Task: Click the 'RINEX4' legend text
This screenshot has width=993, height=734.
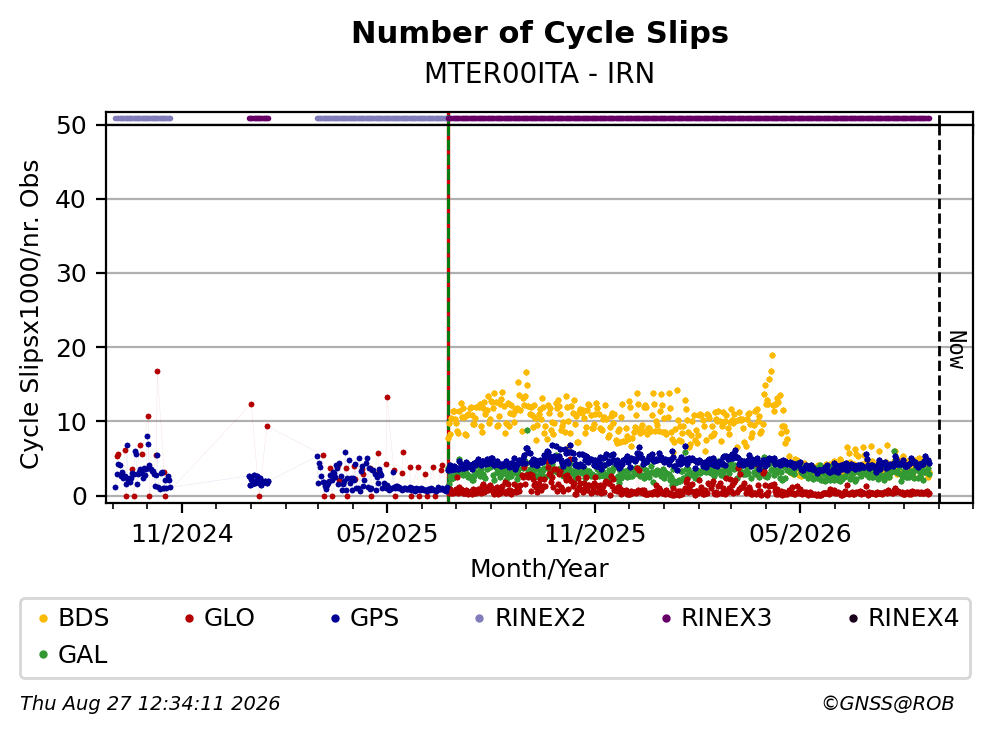Action: 913,618
